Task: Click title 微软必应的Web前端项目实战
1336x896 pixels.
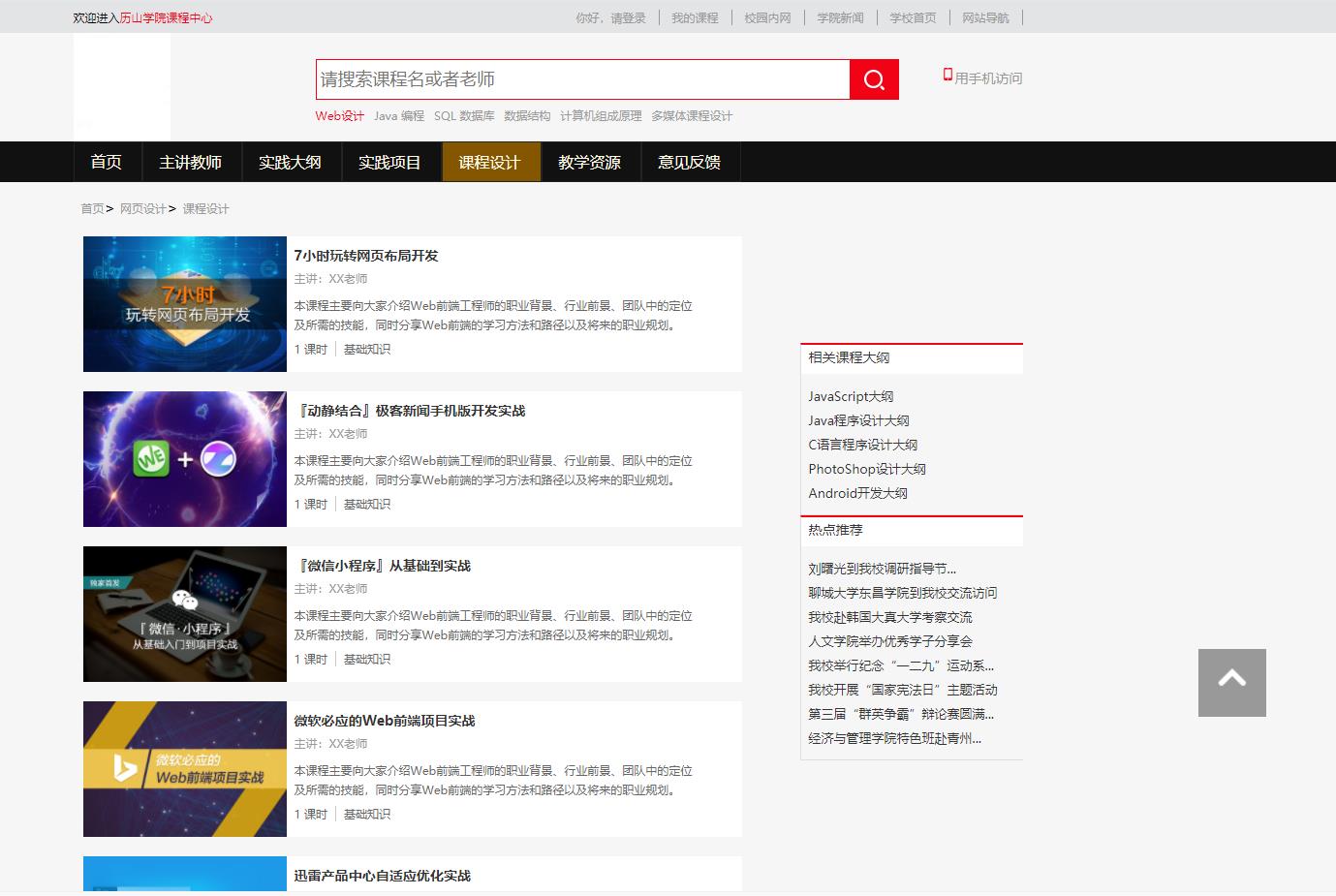Action: [x=385, y=721]
